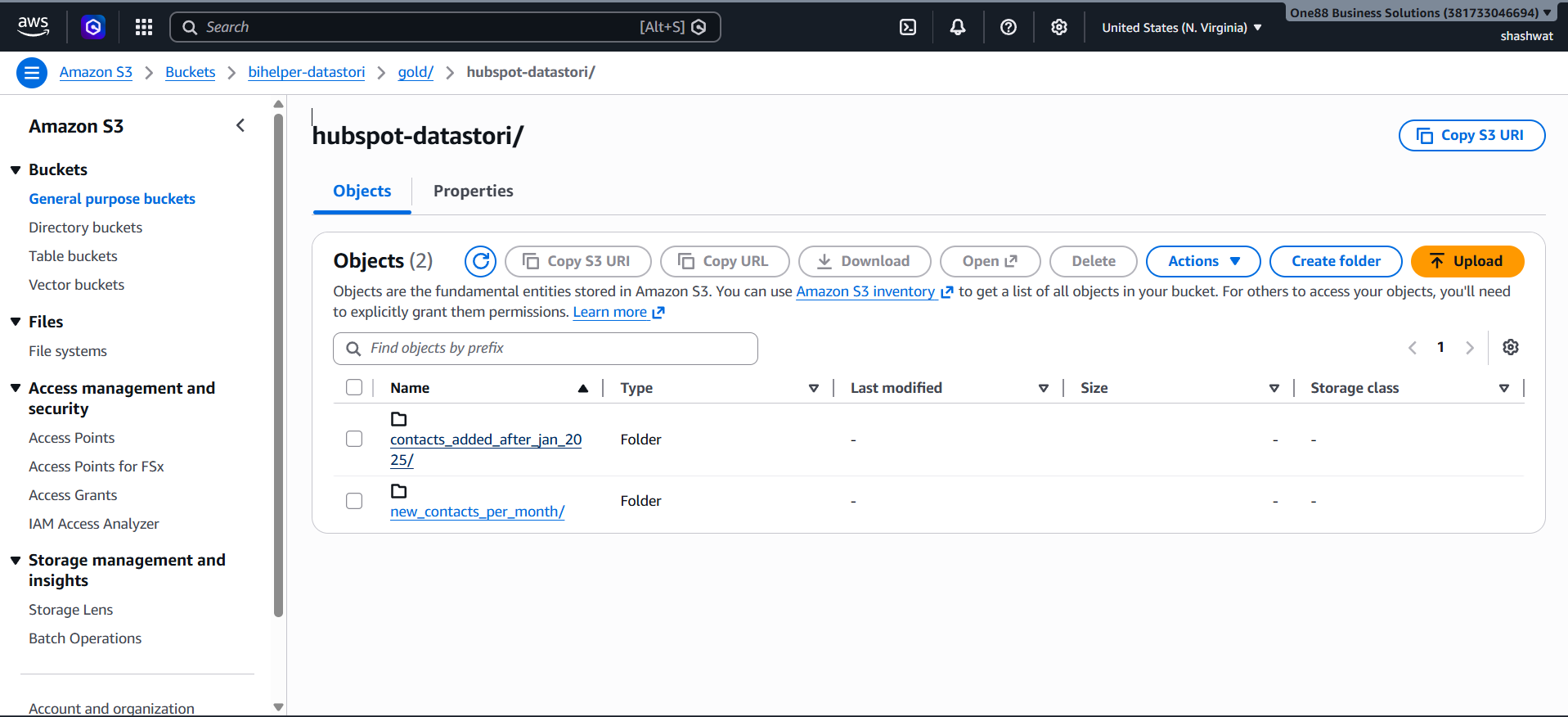Viewport: 1568px width, 717px height.
Task: Open the Services grid menu icon
Action: tap(144, 27)
